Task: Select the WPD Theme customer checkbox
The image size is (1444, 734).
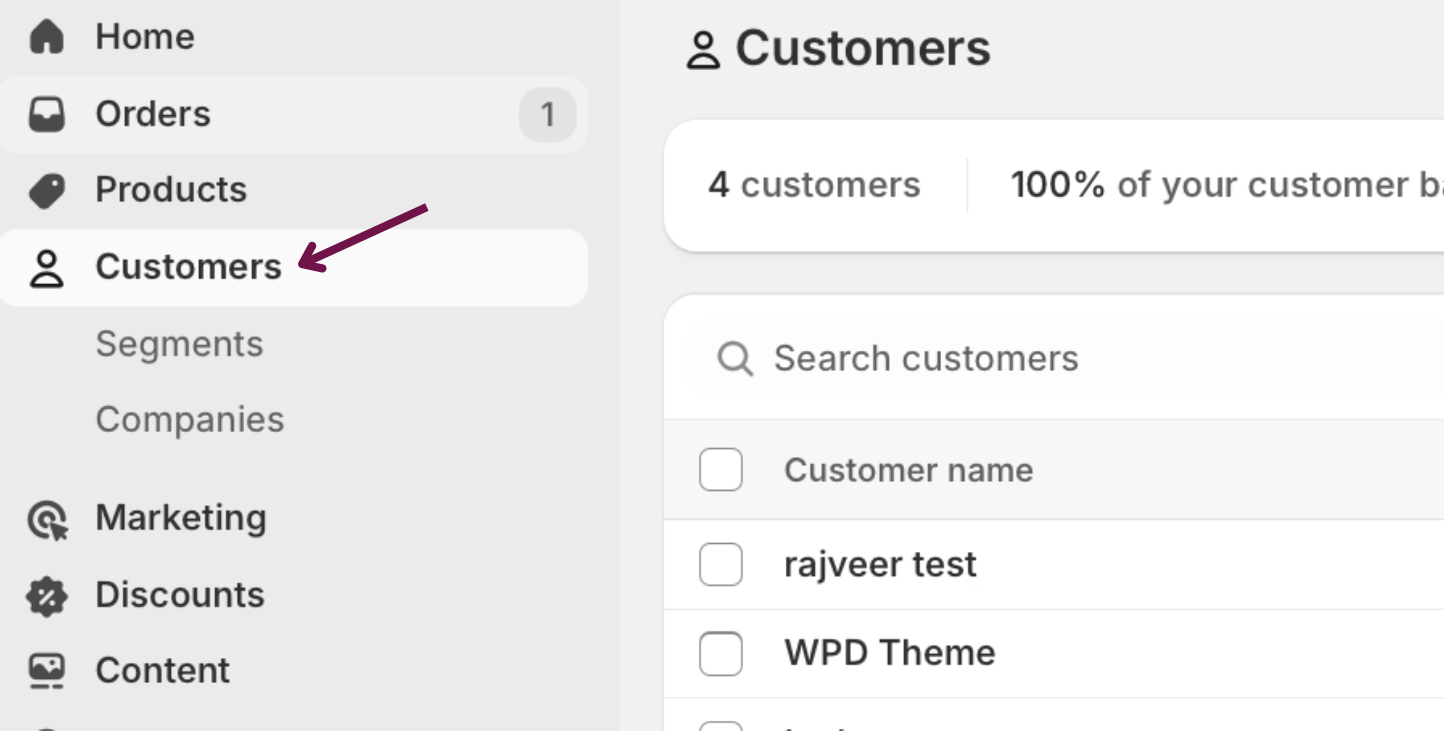Action: 721,654
